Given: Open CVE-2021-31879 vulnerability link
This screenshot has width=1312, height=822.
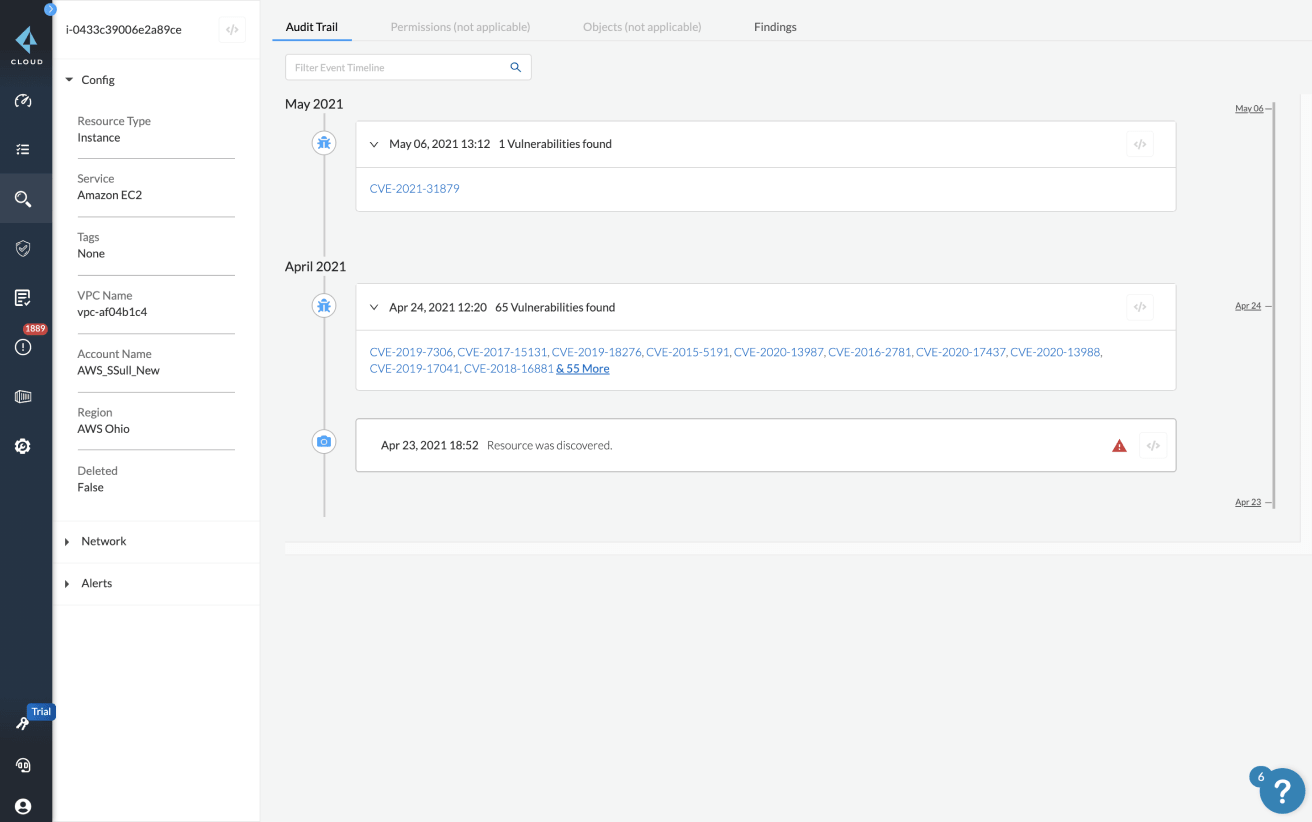Looking at the screenshot, I should click(x=414, y=188).
